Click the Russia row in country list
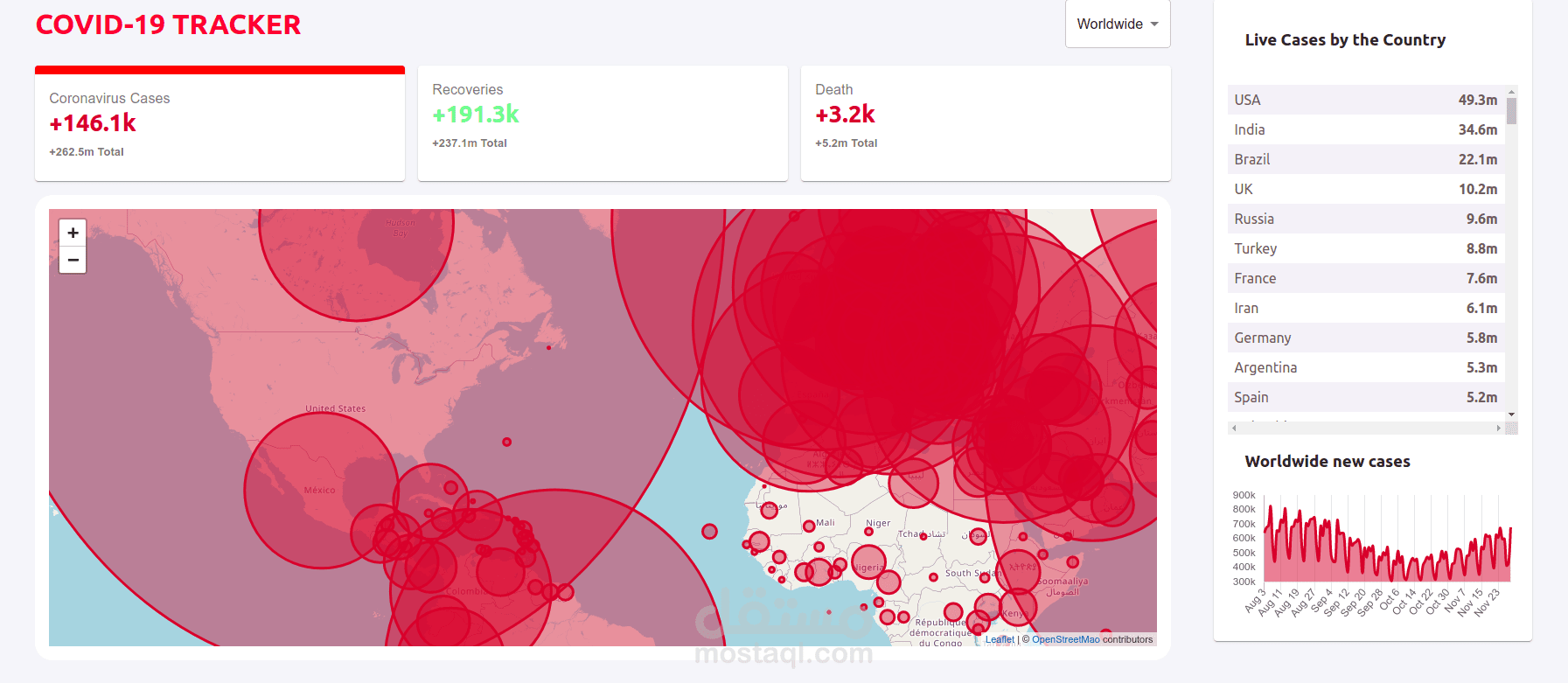 [x=1365, y=219]
